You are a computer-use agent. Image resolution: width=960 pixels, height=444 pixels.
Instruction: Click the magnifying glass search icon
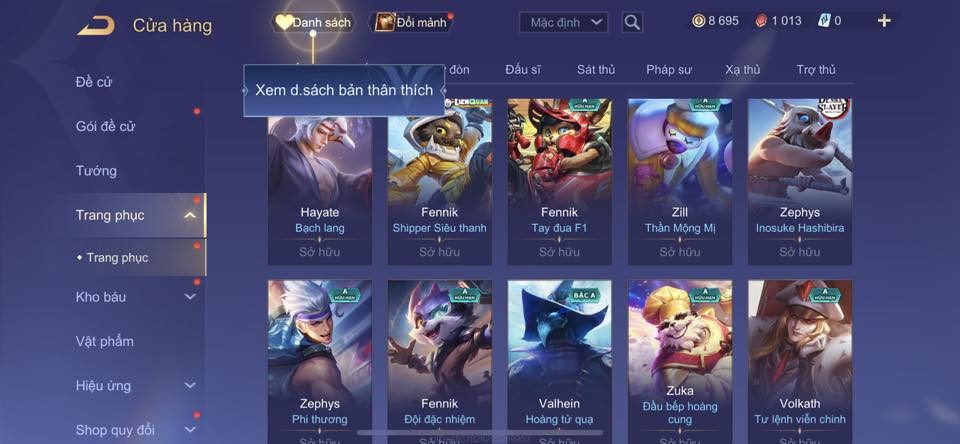[632, 23]
